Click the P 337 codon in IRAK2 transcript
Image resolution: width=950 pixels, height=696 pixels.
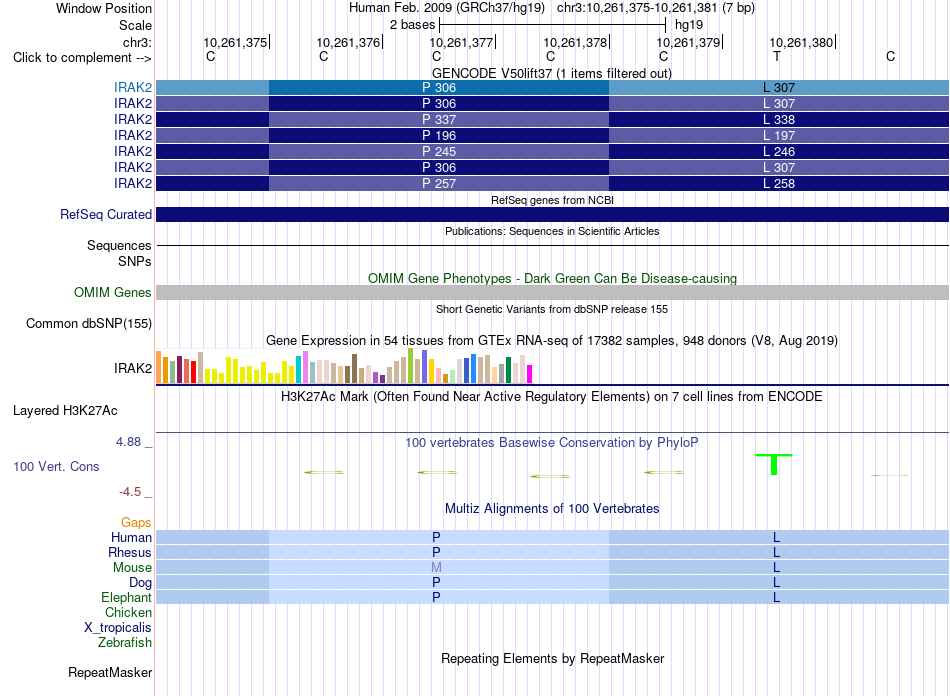[439, 119]
